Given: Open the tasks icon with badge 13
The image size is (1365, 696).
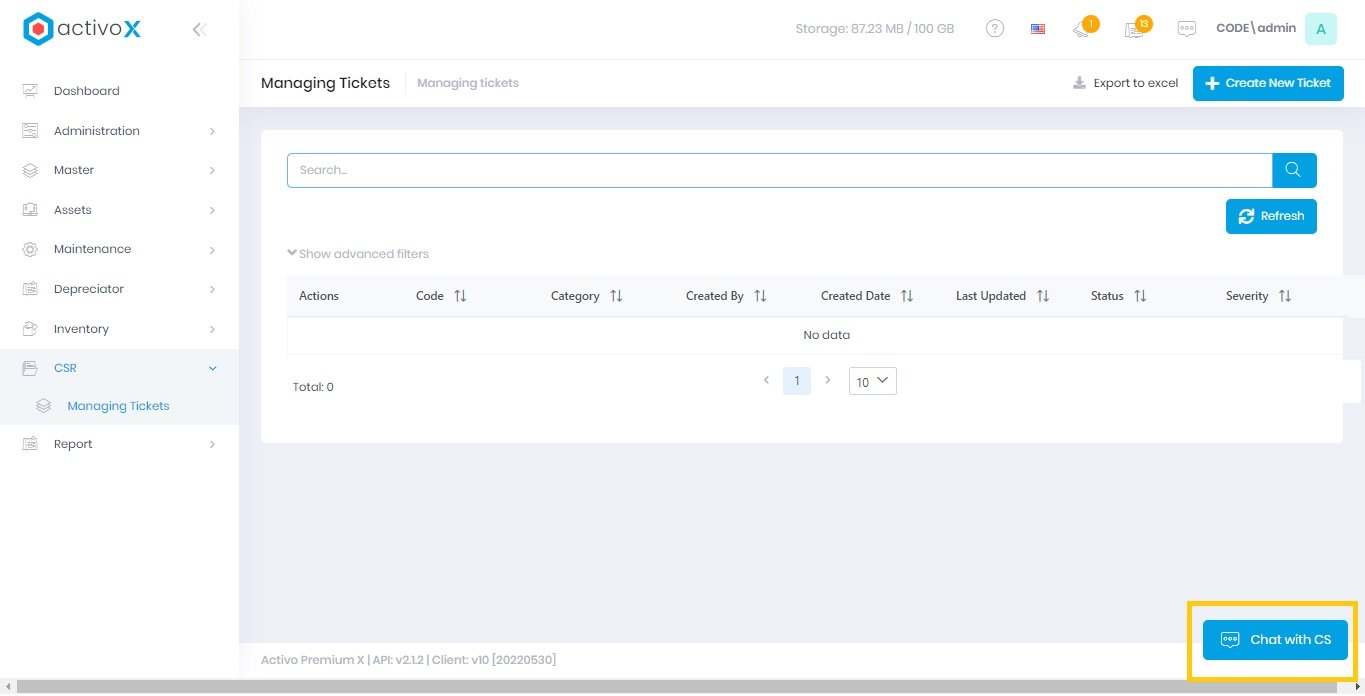Looking at the screenshot, I should click(1134, 30).
